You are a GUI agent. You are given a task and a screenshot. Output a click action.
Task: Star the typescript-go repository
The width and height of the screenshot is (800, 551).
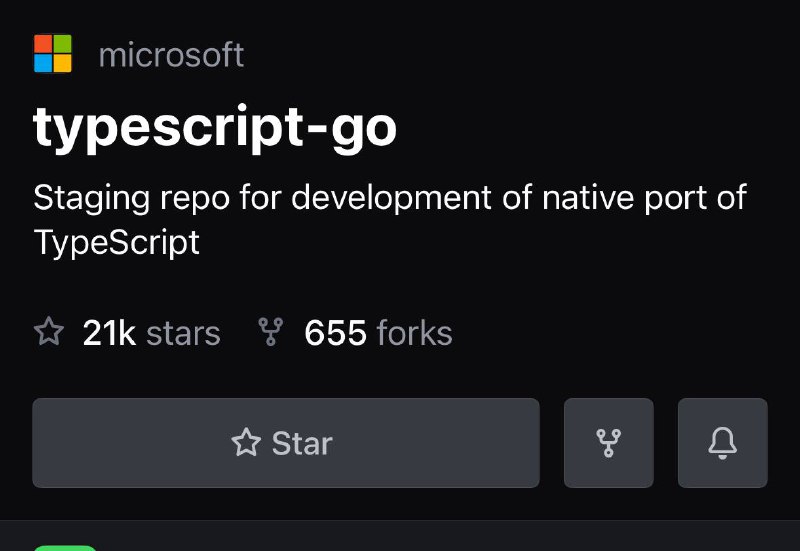click(286, 443)
